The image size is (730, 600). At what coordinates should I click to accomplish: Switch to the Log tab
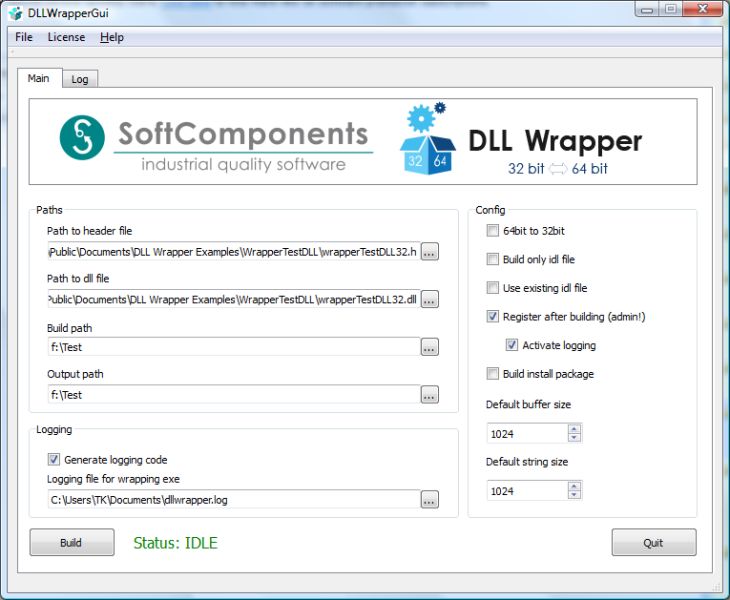tap(80, 79)
